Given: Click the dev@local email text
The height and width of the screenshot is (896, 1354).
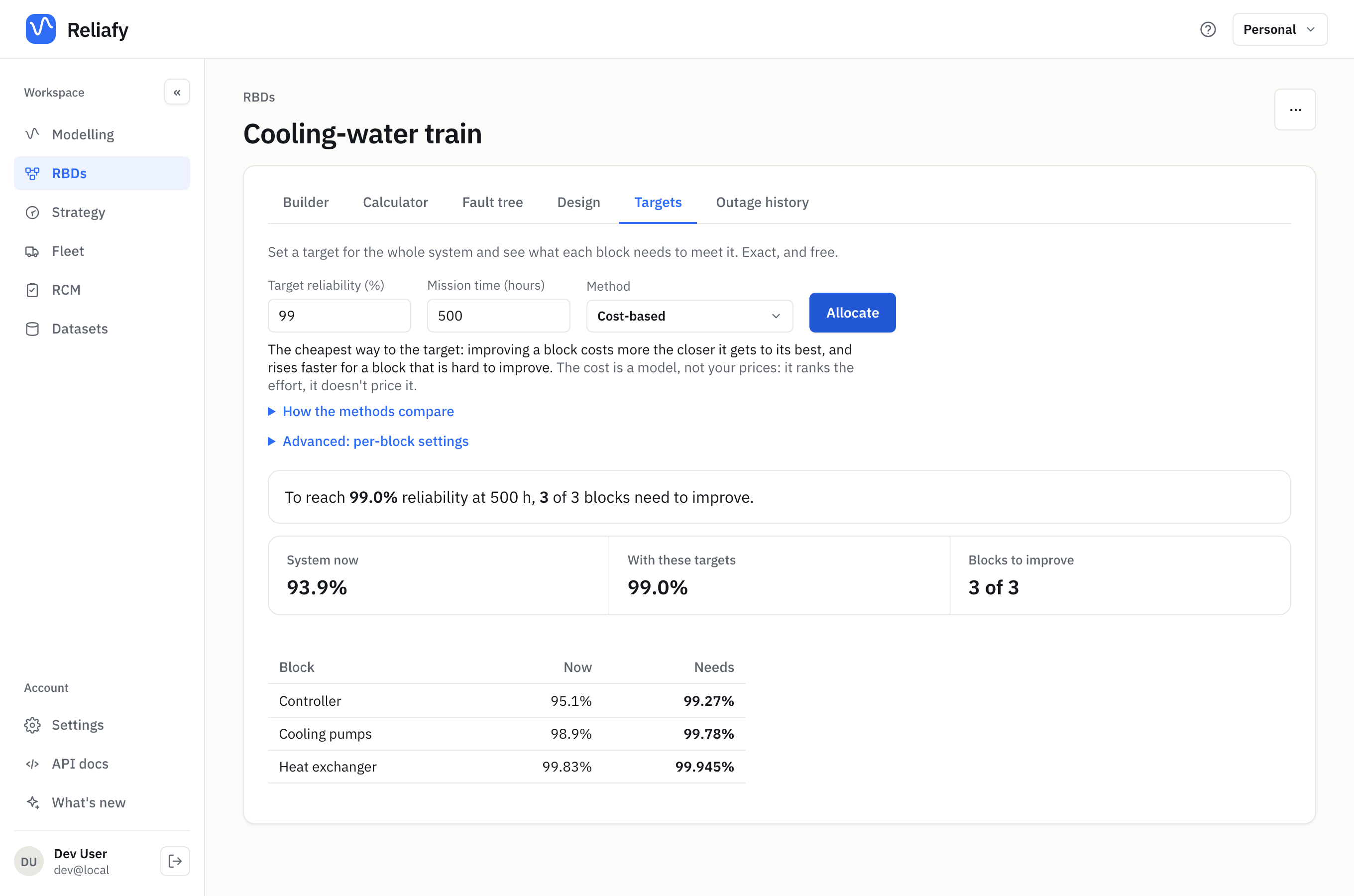Looking at the screenshot, I should click(x=81, y=870).
